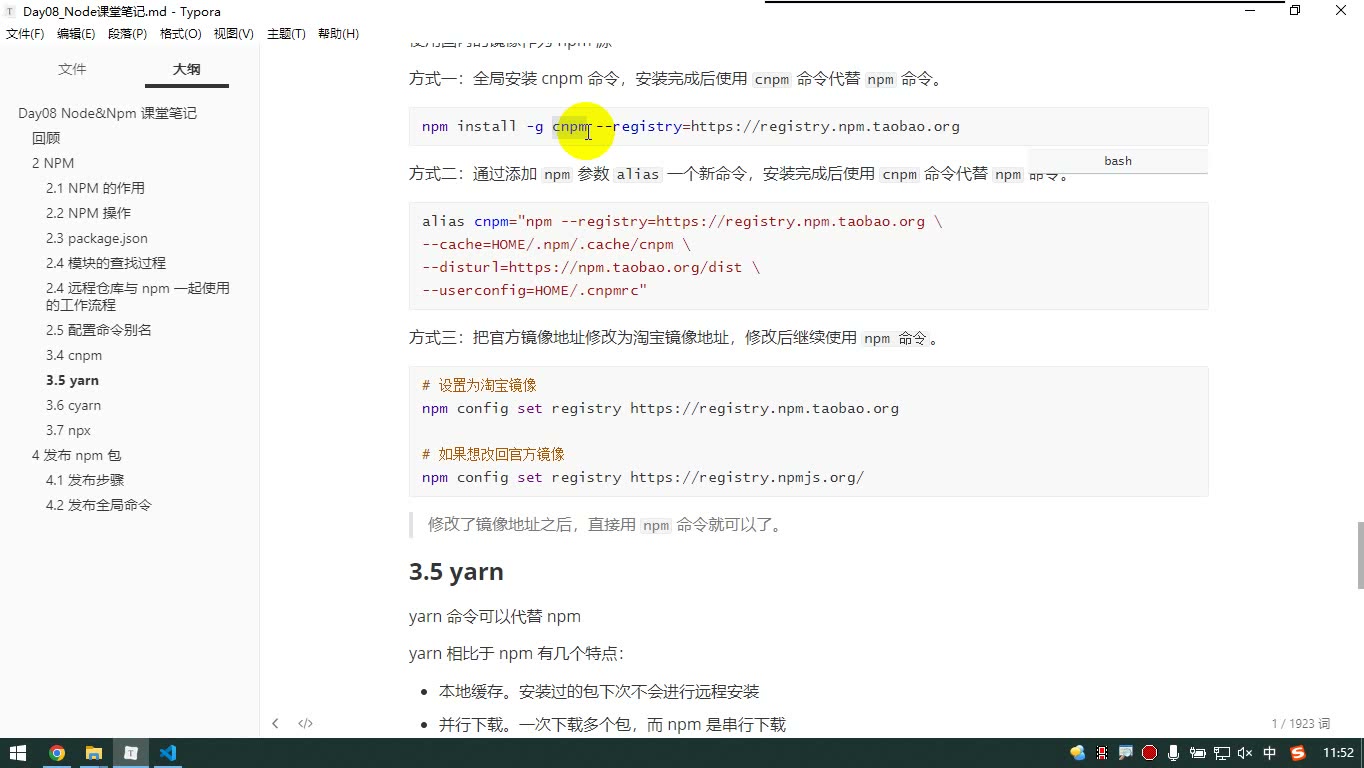Click the alias cnpm code block

click(808, 256)
